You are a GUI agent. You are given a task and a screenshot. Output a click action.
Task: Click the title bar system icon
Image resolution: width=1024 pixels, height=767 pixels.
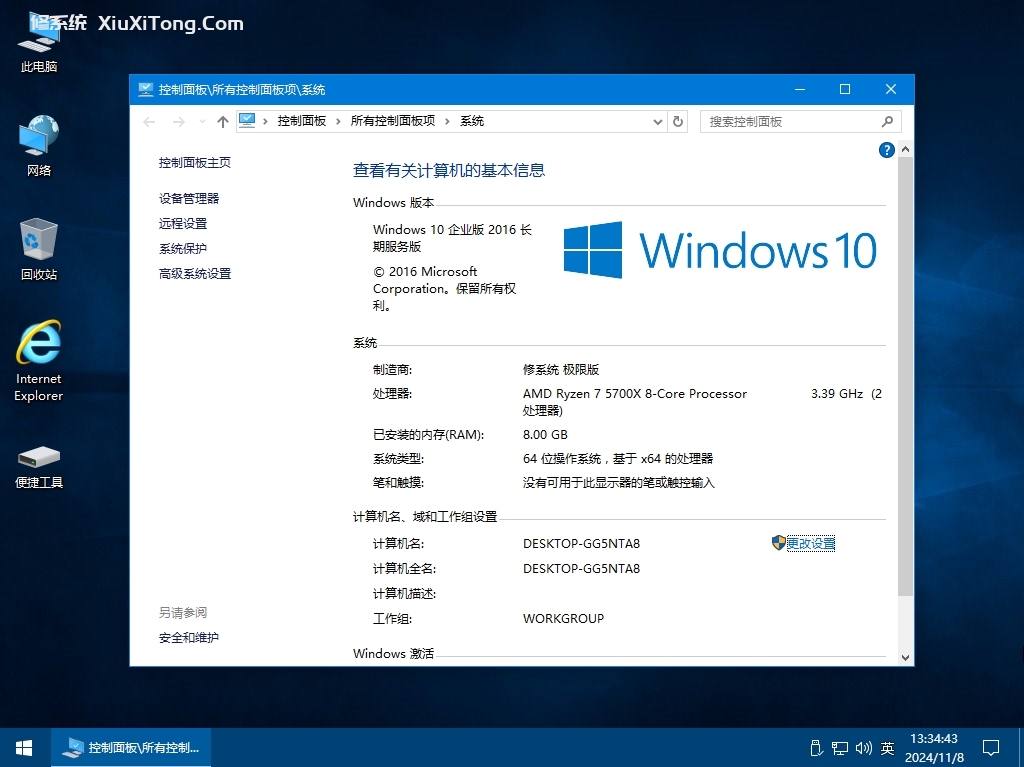point(146,90)
